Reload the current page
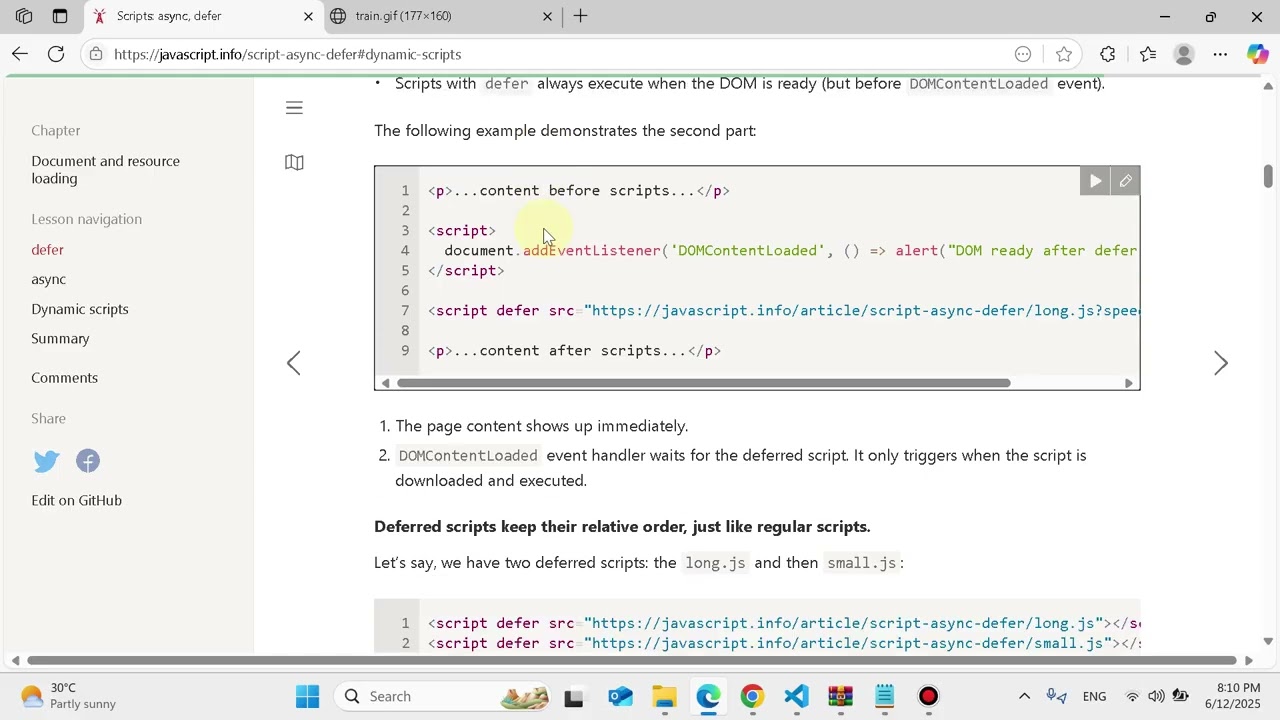This screenshot has width=1280, height=720. 56,54
